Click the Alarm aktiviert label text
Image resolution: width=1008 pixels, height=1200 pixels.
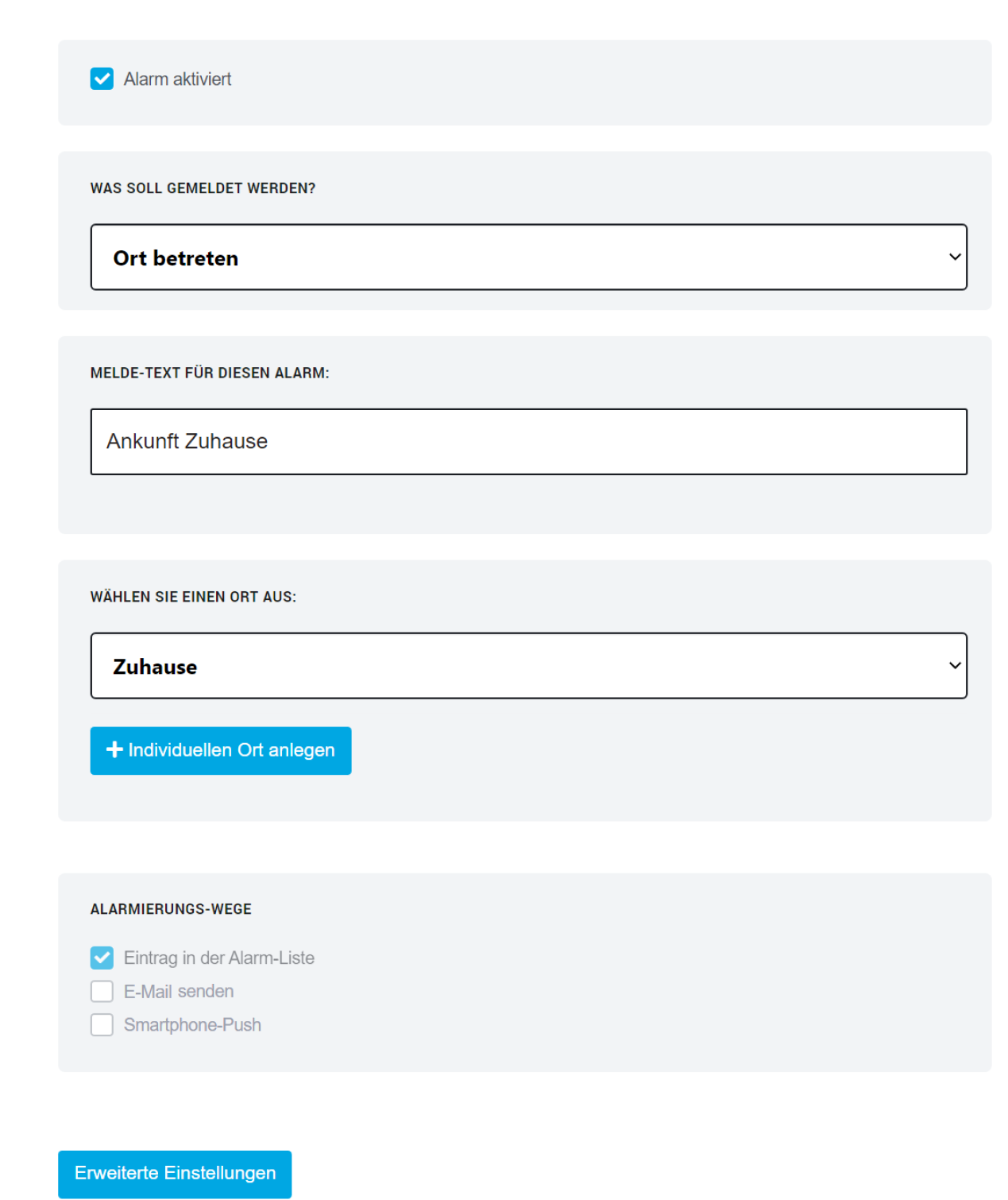point(177,79)
